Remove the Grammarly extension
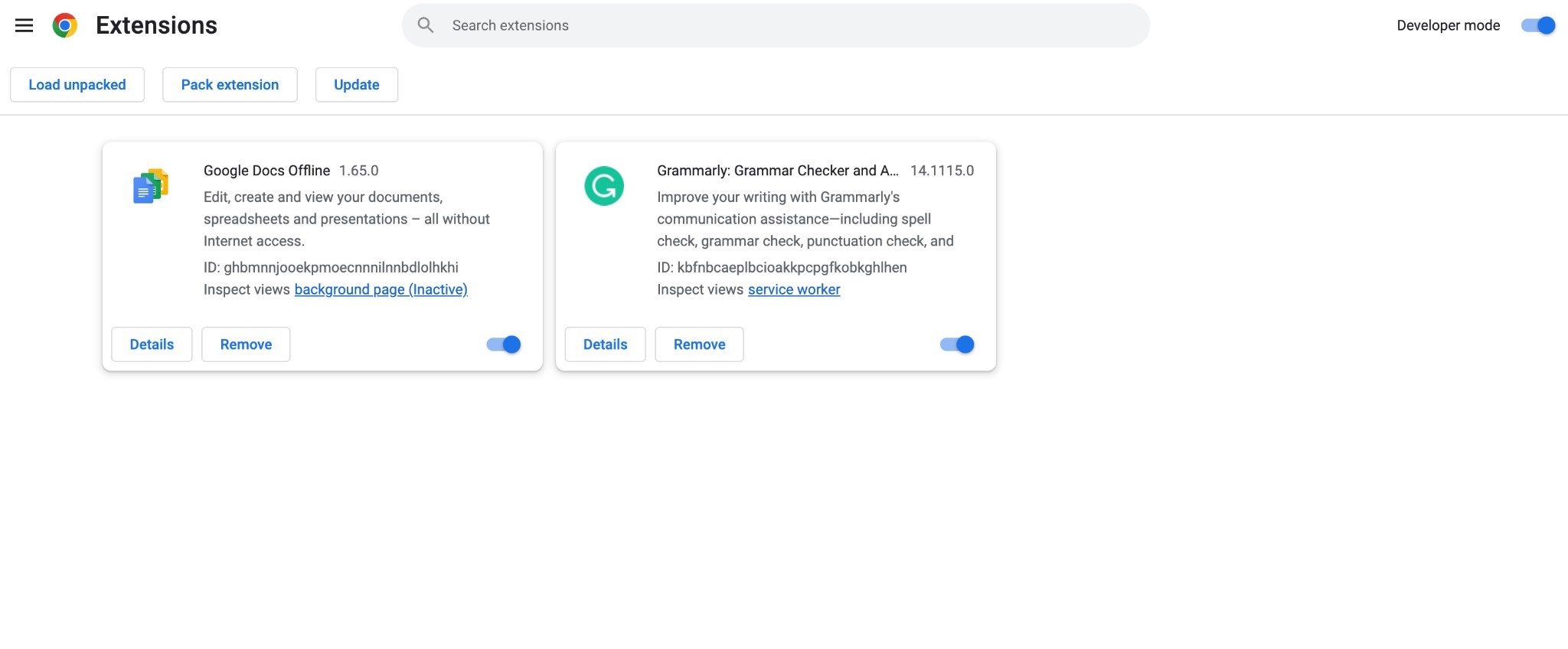This screenshot has height=649, width=1568. click(699, 344)
